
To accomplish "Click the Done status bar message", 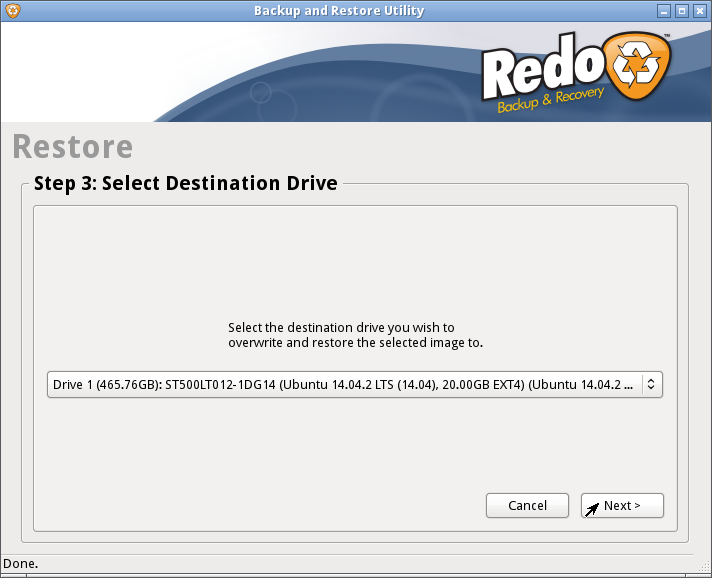I will pyautogui.click(x=20, y=564).
